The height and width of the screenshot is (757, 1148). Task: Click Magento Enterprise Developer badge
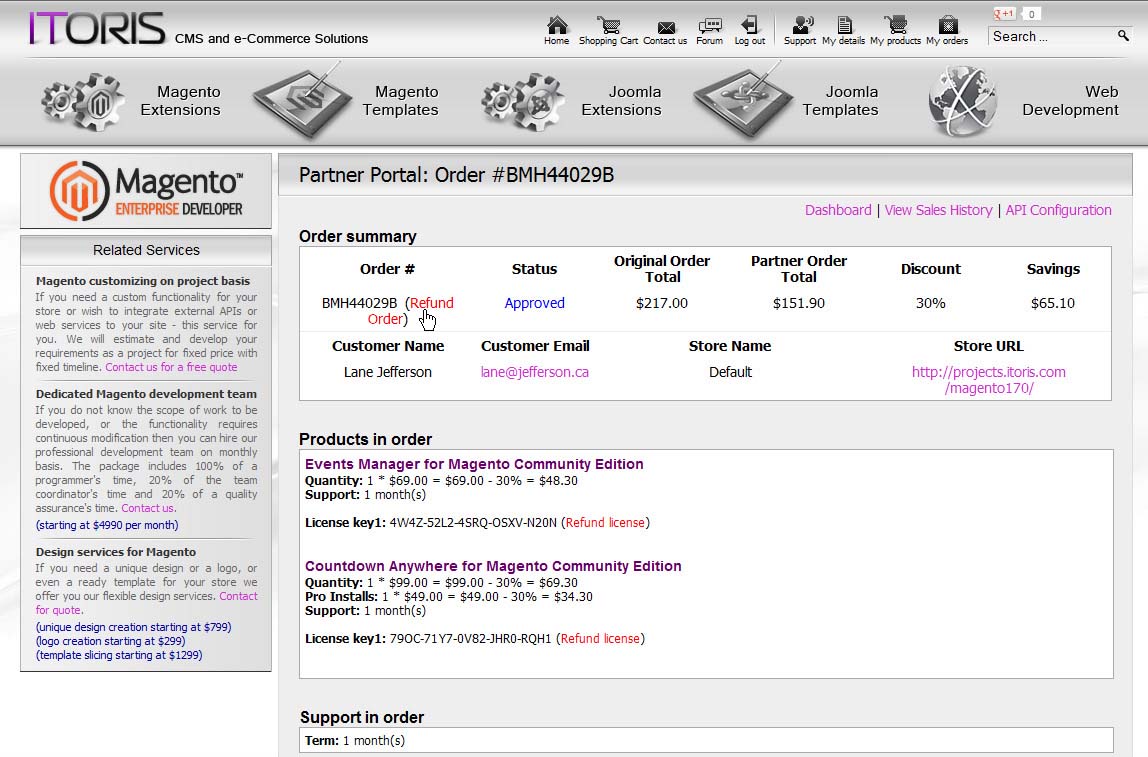click(x=146, y=190)
